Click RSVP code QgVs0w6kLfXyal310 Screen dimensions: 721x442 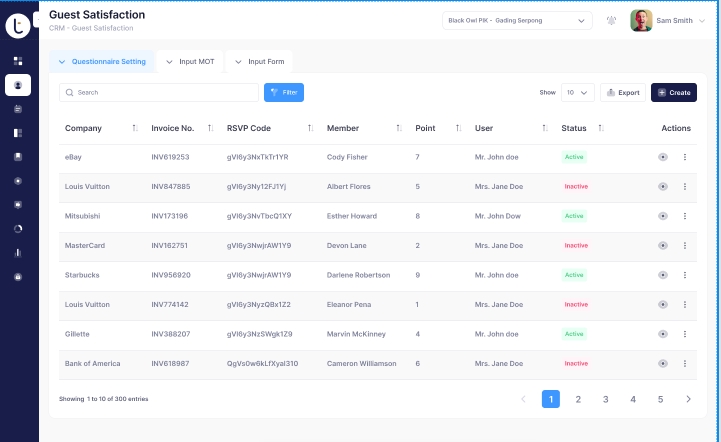(x=262, y=363)
